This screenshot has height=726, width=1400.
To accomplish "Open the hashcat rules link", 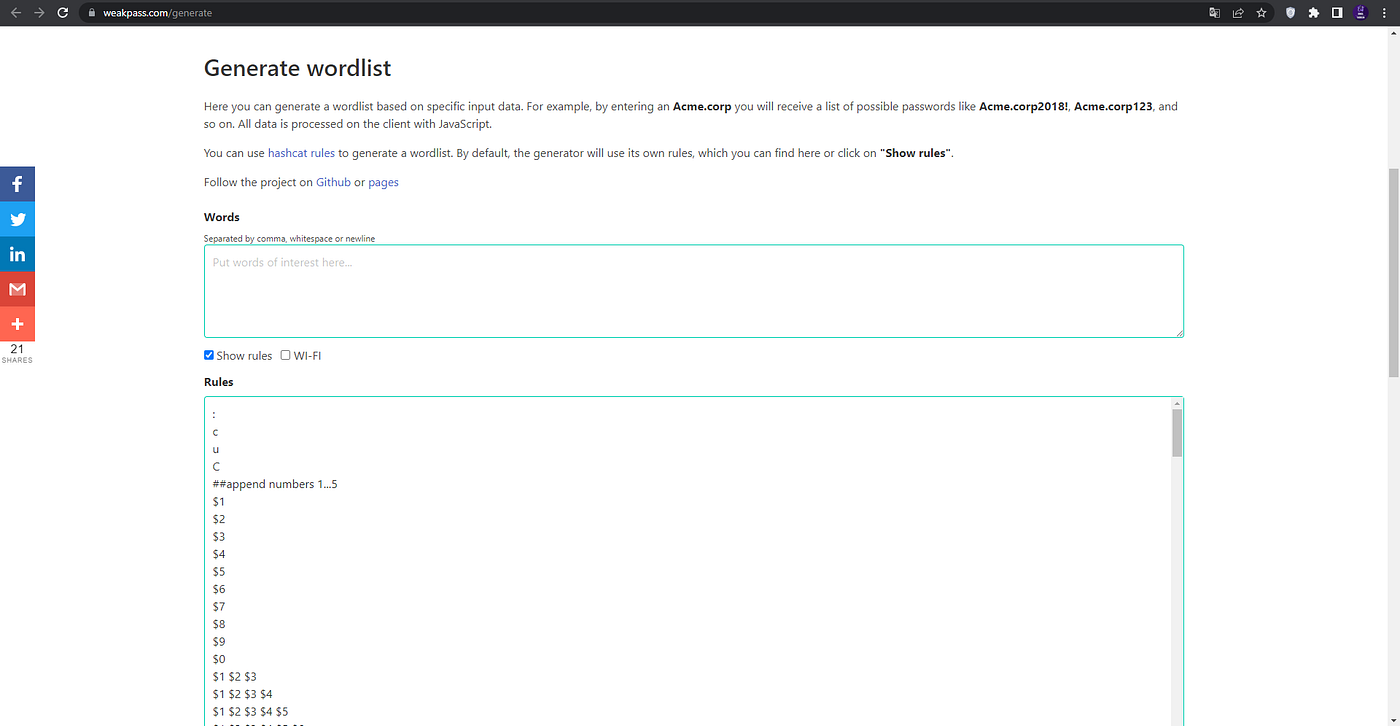I will [301, 153].
